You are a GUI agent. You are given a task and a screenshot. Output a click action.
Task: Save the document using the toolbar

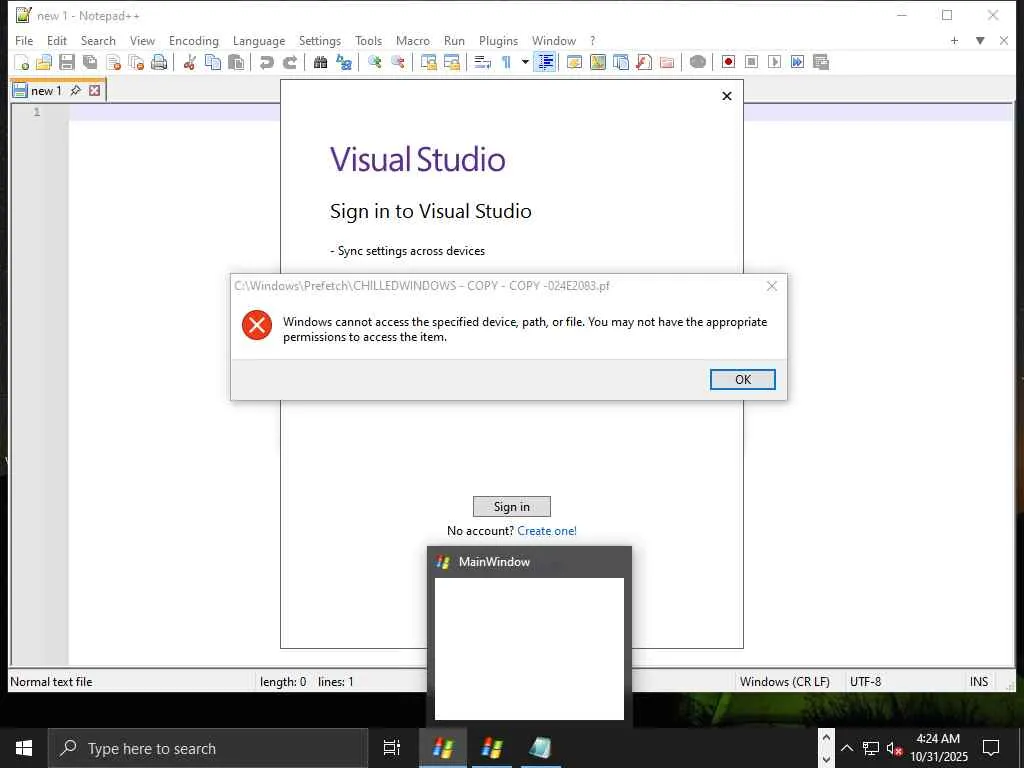coord(67,63)
